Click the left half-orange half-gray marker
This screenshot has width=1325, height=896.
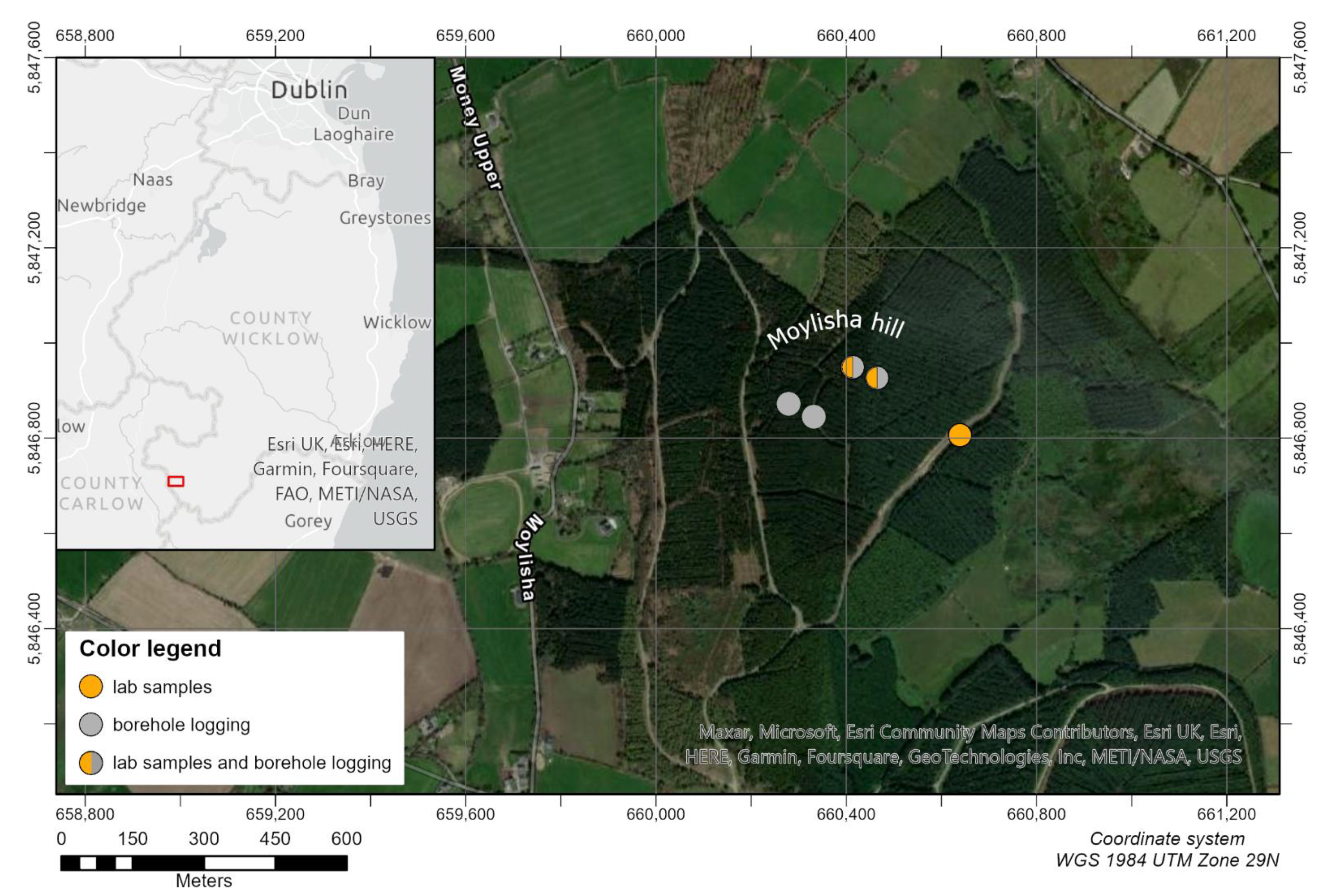852,367
